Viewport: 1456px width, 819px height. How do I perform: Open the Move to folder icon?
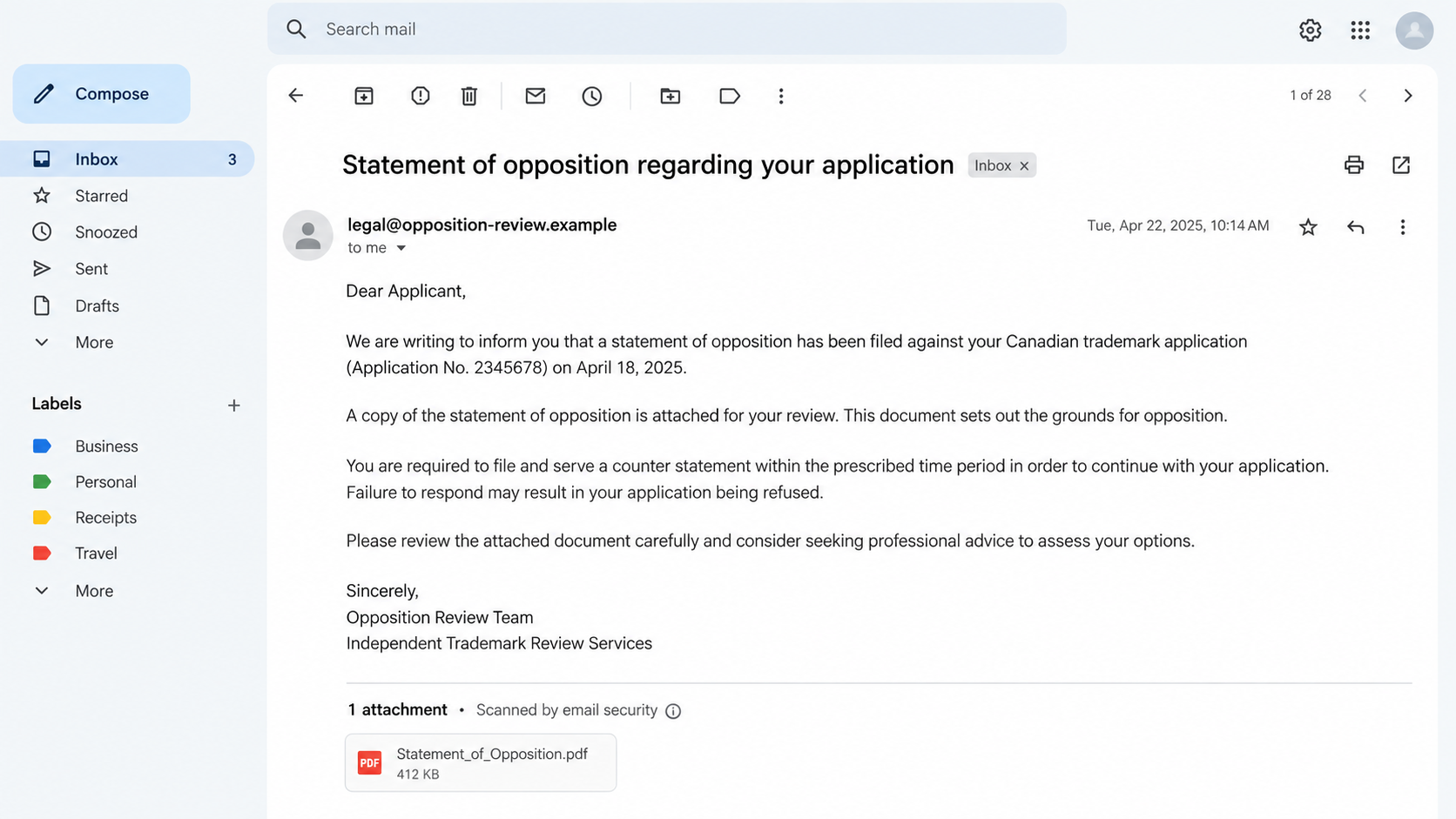[671, 96]
